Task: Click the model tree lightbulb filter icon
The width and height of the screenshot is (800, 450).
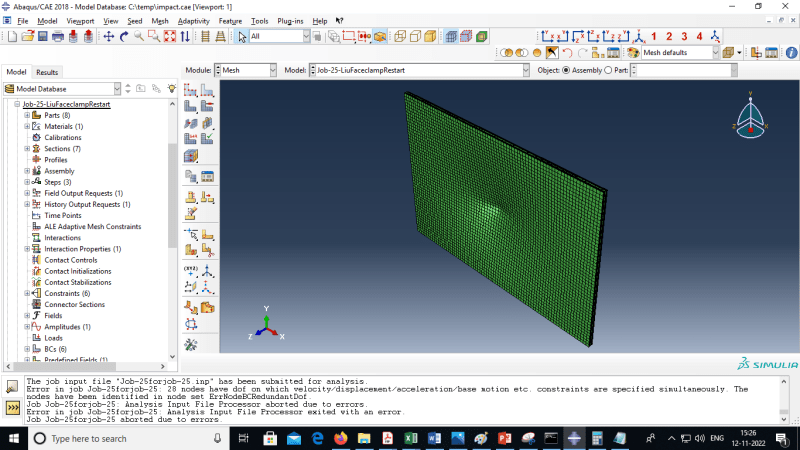Action: click(172, 89)
